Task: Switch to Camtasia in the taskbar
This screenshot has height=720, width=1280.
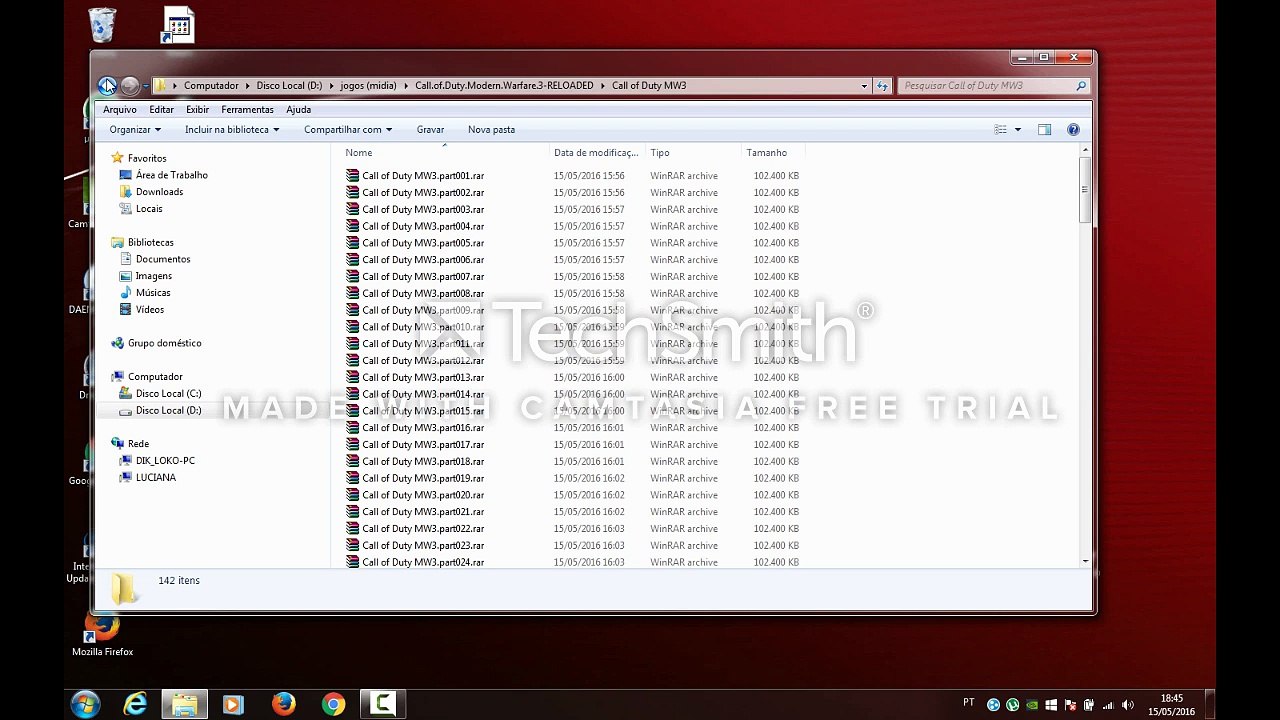Action: coord(382,704)
